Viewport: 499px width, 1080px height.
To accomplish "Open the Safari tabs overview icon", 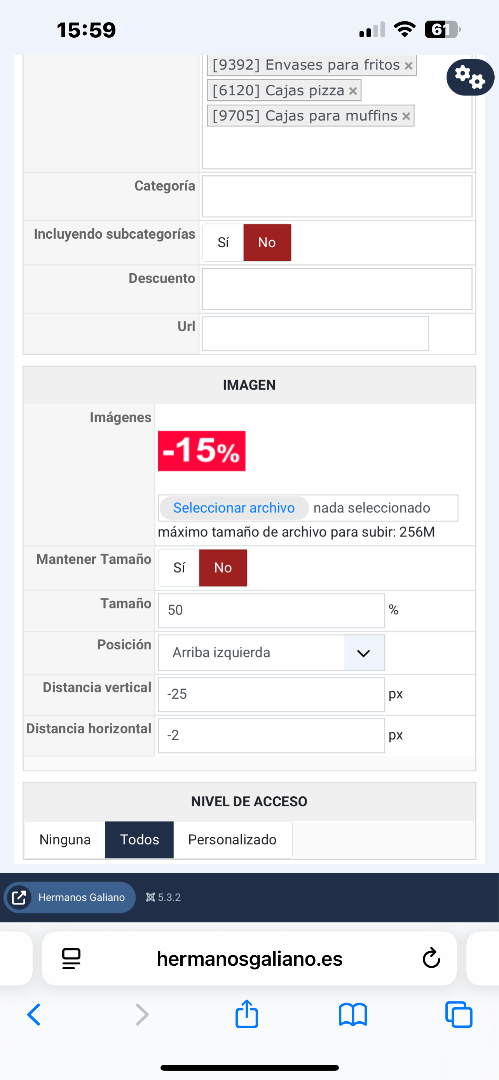I will (458, 1015).
